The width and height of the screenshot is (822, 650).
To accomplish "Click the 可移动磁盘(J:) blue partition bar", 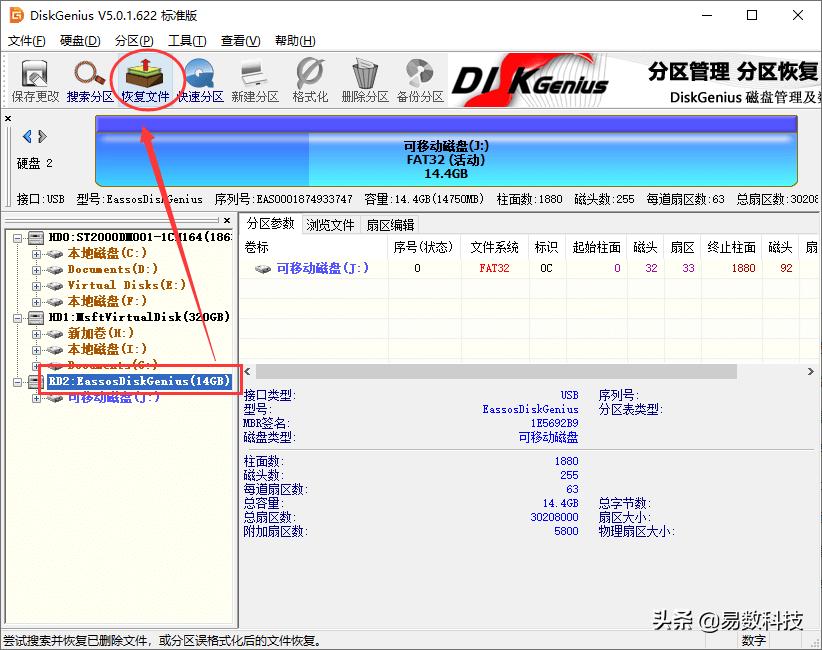I will 448,152.
